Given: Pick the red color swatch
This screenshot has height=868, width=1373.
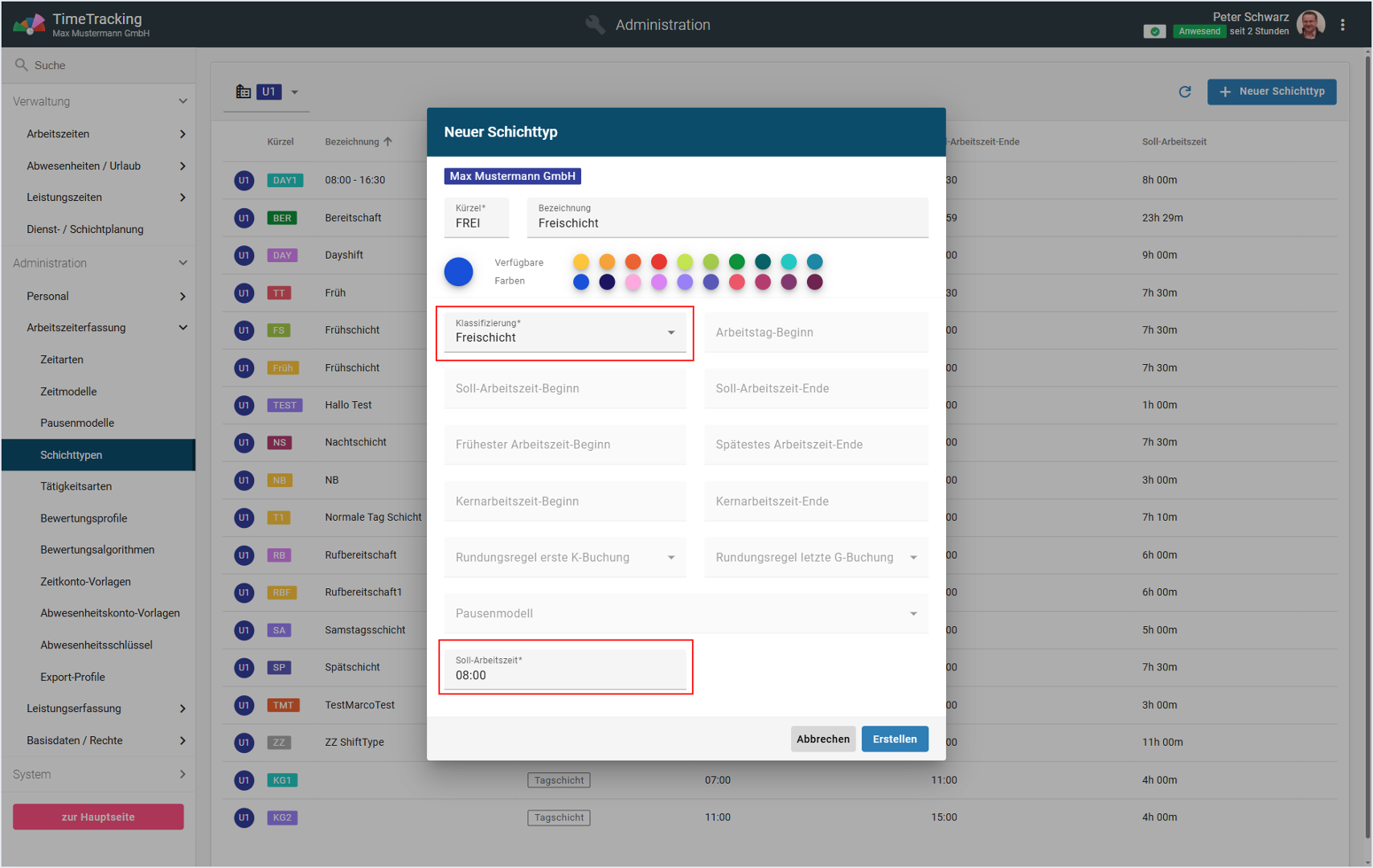Looking at the screenshot, I should pos(658,262).
